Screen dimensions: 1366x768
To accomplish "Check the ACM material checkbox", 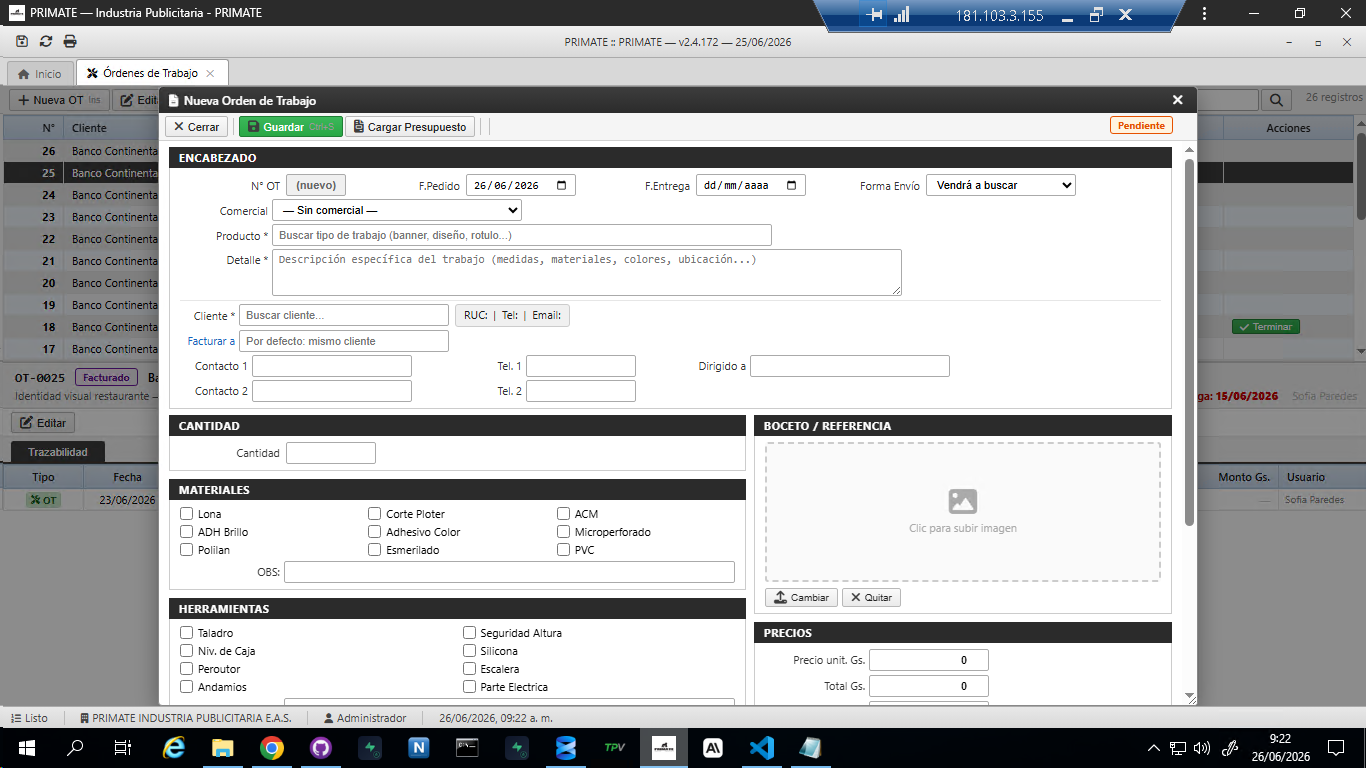I will 564,514.
